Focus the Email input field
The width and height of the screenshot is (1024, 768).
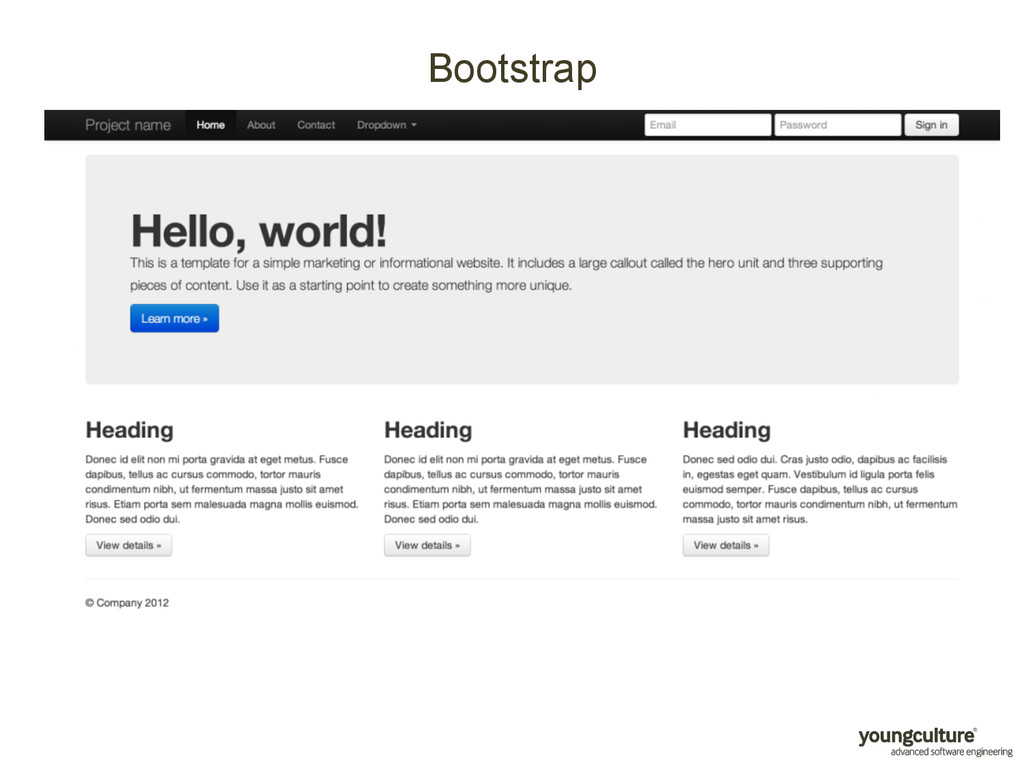[x=707, y=125]
